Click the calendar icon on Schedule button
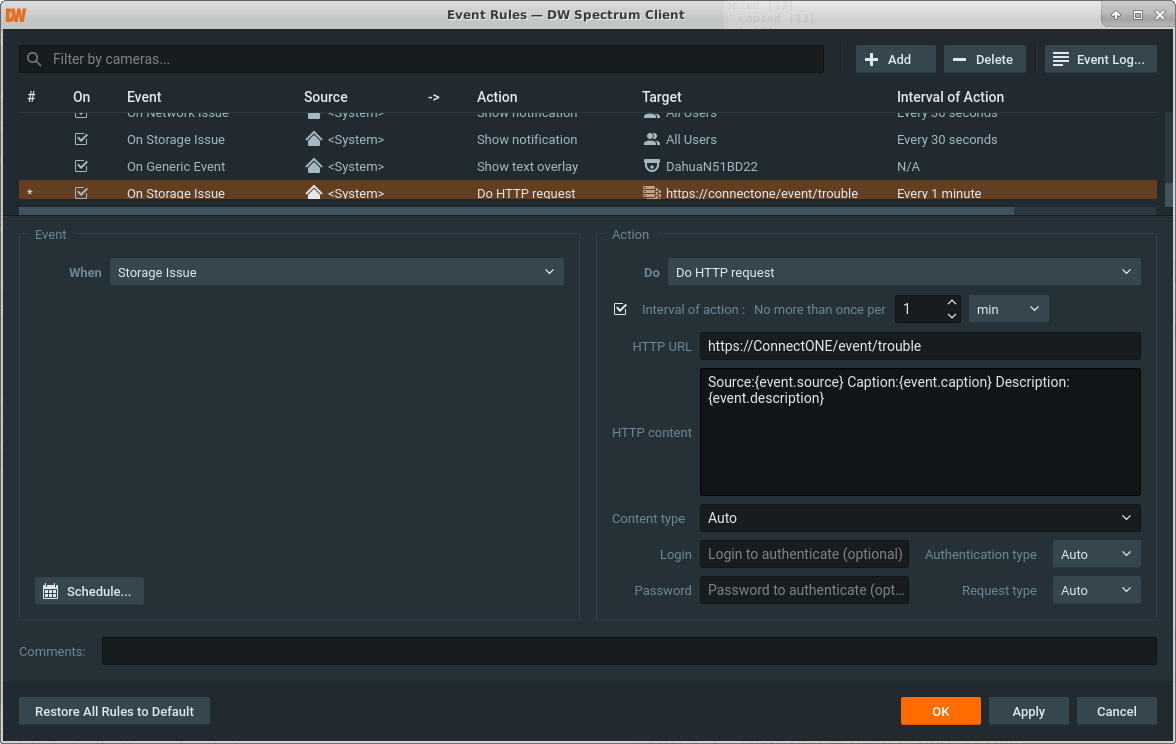 coord(51,591)
